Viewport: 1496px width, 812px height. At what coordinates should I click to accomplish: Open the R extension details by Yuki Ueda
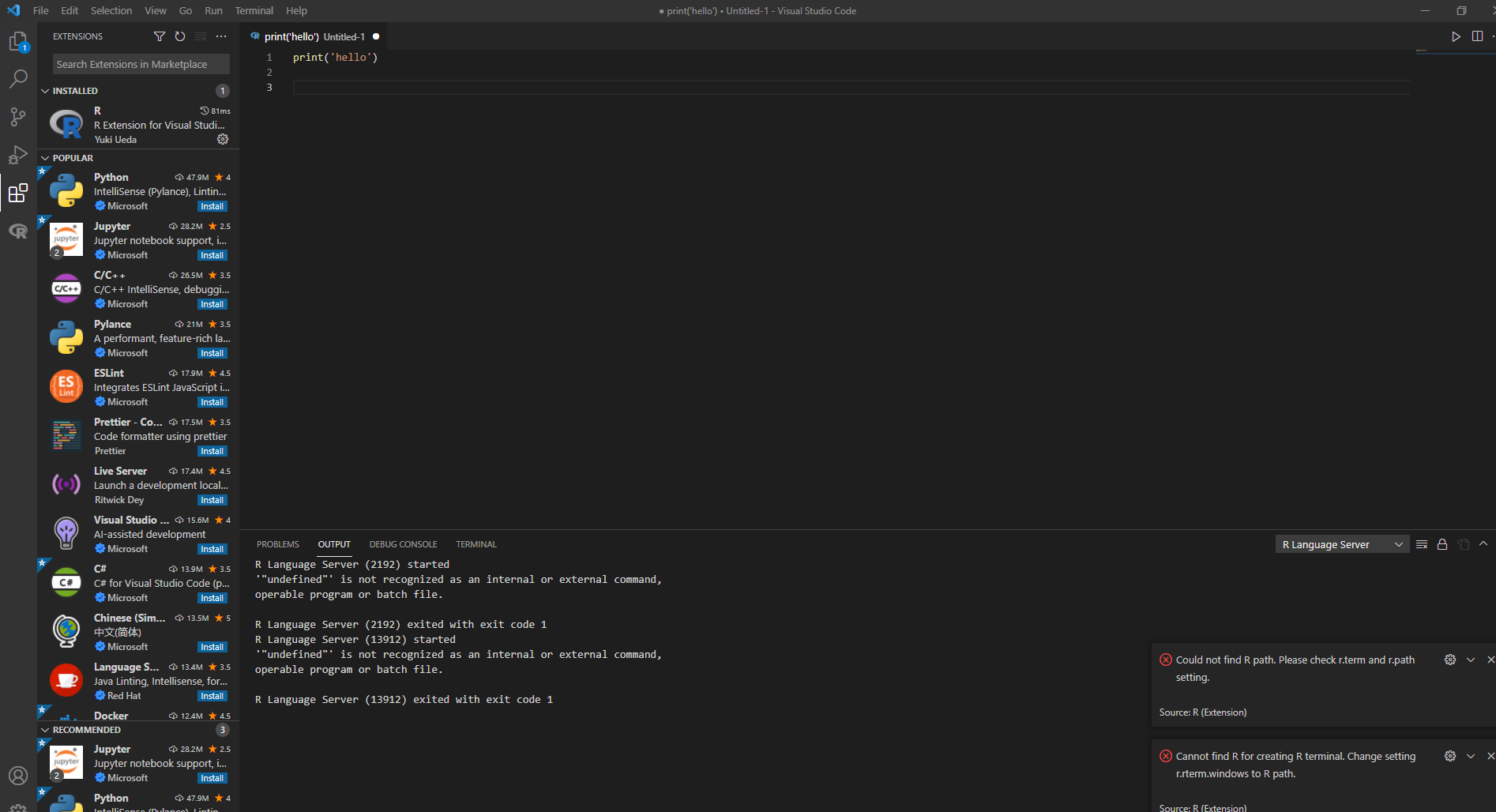click(x=138, y=125)
